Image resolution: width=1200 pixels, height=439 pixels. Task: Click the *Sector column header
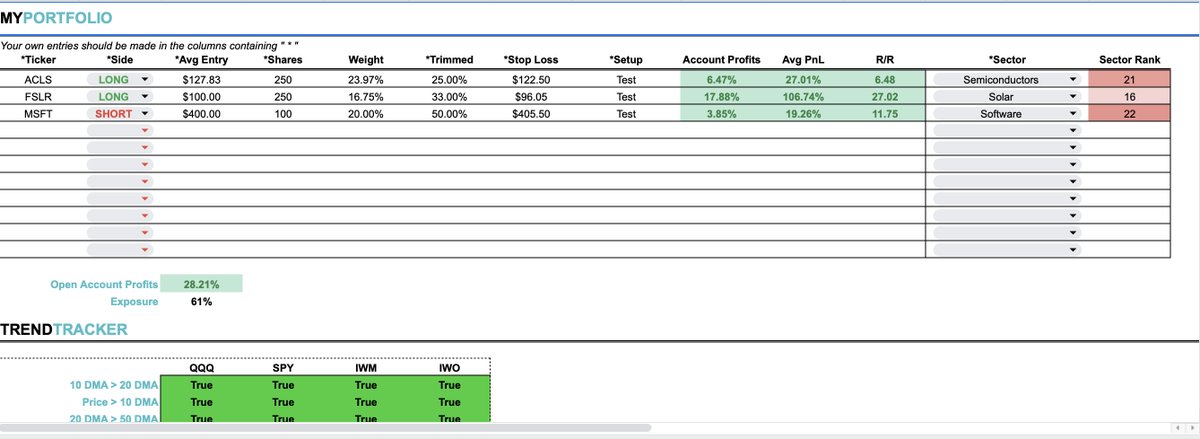pyautogui.click(x=1007, y=60)
